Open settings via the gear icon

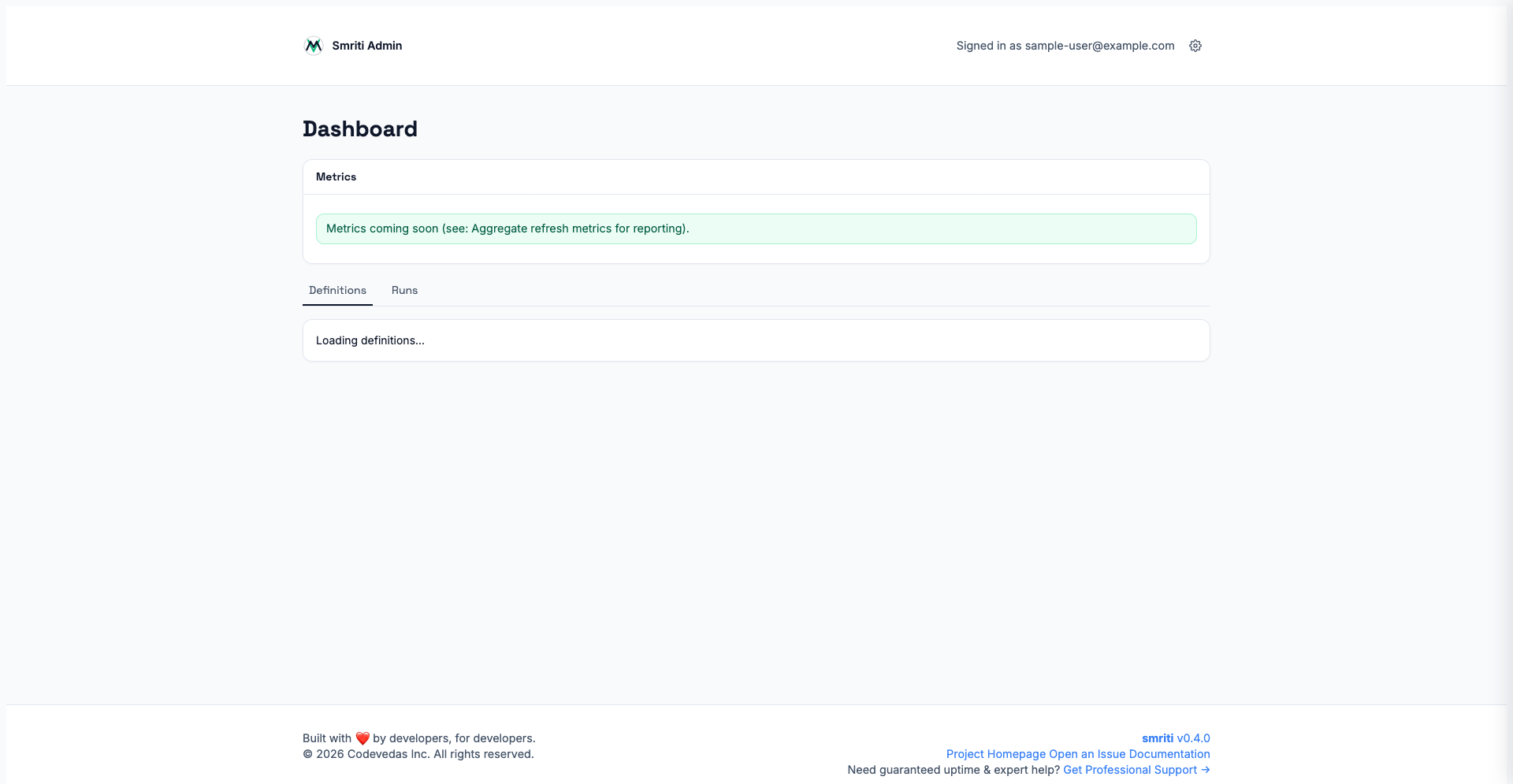coord(1195,46)
